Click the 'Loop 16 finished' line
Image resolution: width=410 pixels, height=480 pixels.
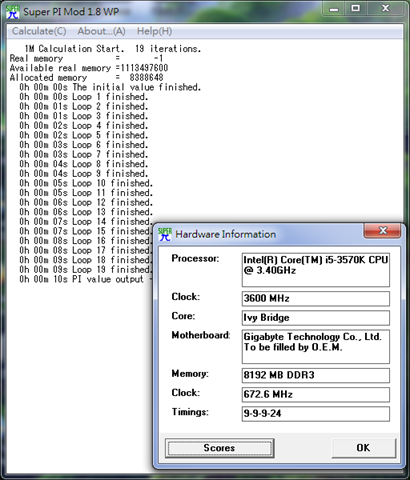pyautogui.click(x=85, y=241)
